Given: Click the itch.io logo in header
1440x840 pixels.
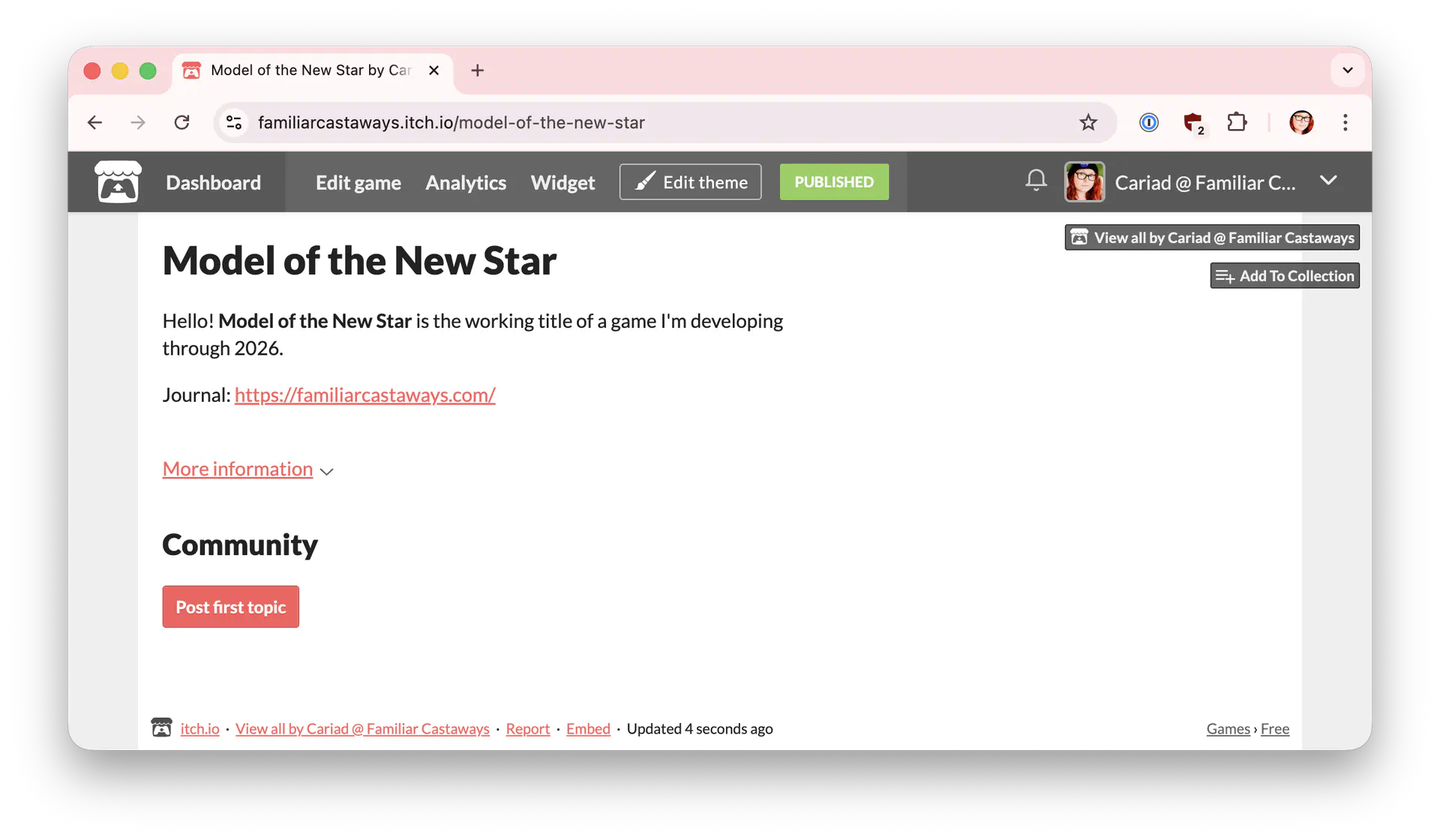Looking at the screenshot, I should pyautogui.click(x=118, y=182).
